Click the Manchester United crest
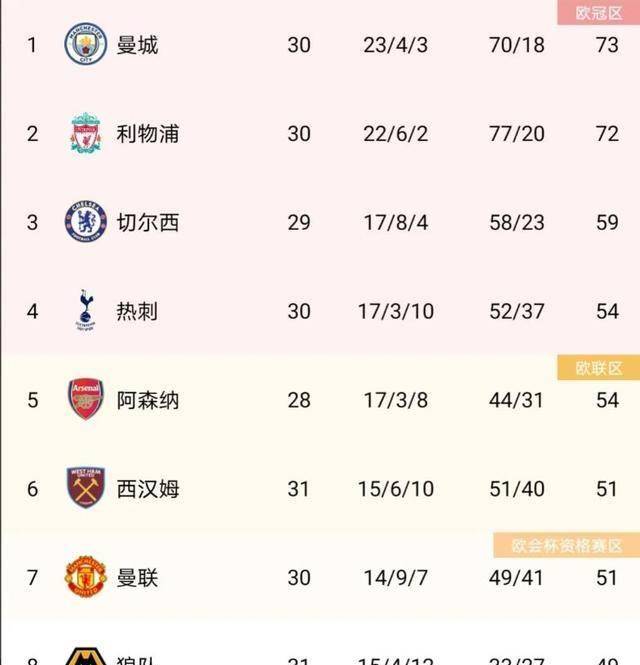This screenshot has width=640, height=665. 86,577
